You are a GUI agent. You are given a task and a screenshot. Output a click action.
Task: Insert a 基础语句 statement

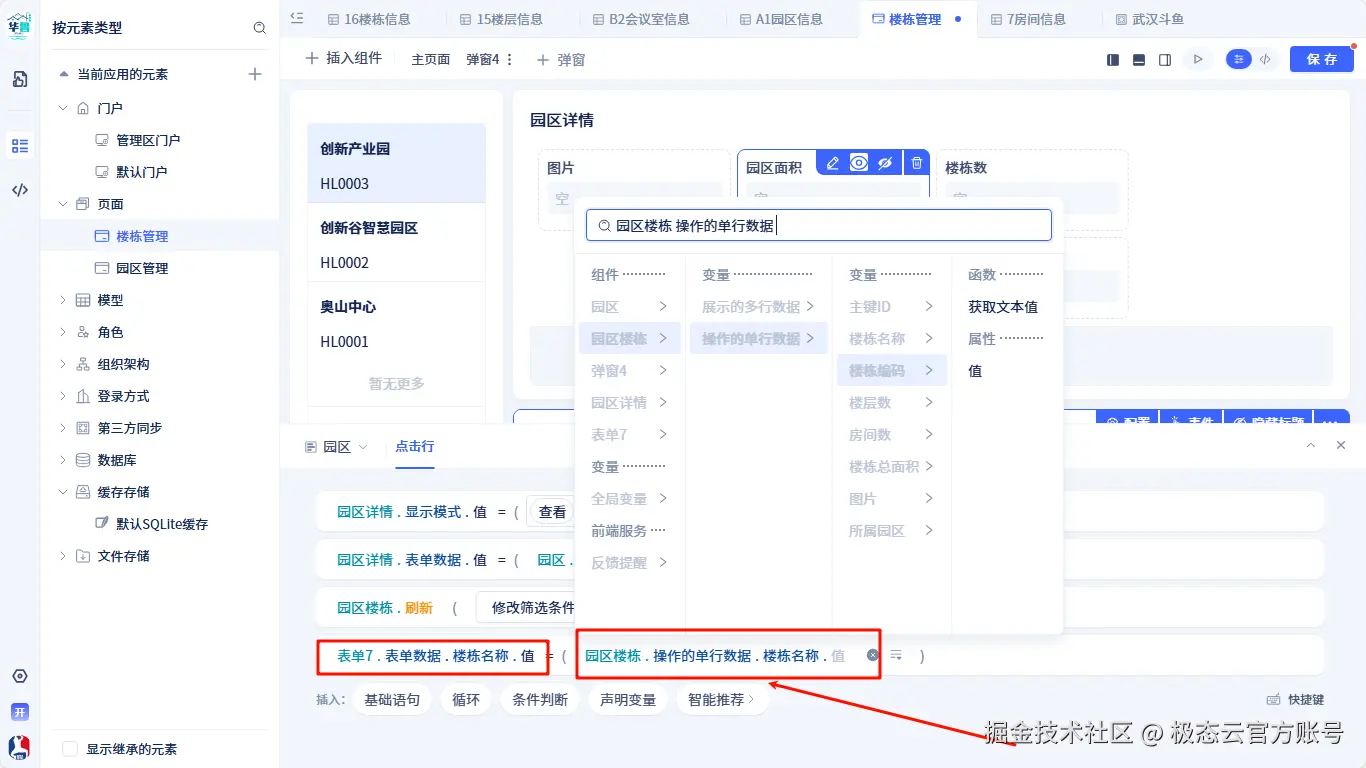pos(392,700)
